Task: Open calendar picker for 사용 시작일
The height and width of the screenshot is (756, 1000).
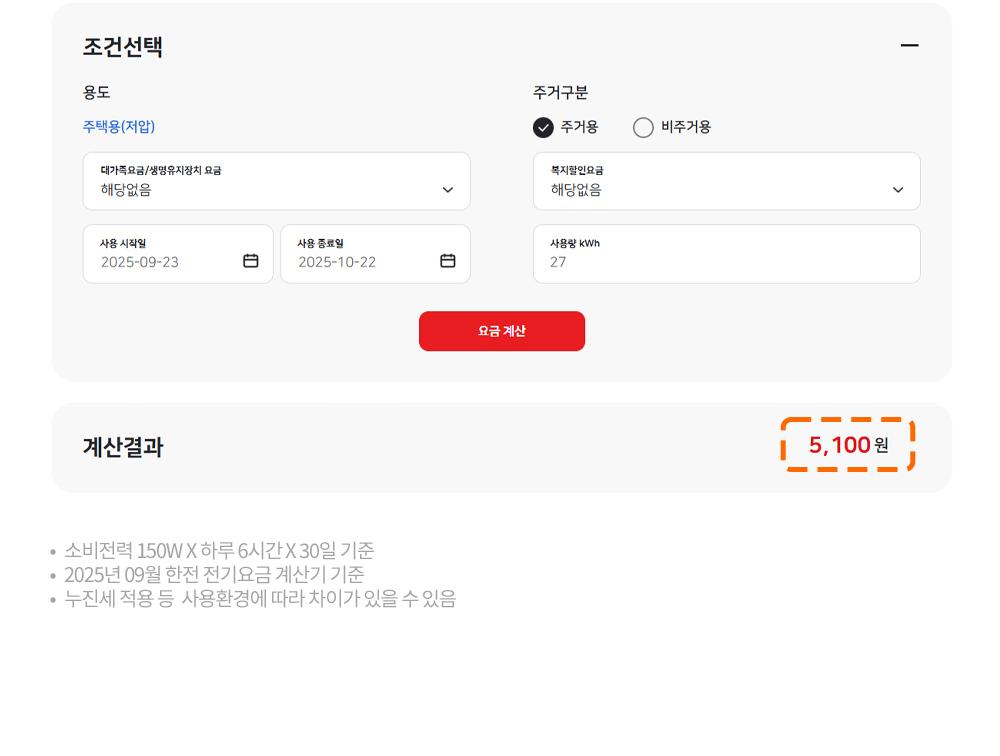Action: point(251,261)
